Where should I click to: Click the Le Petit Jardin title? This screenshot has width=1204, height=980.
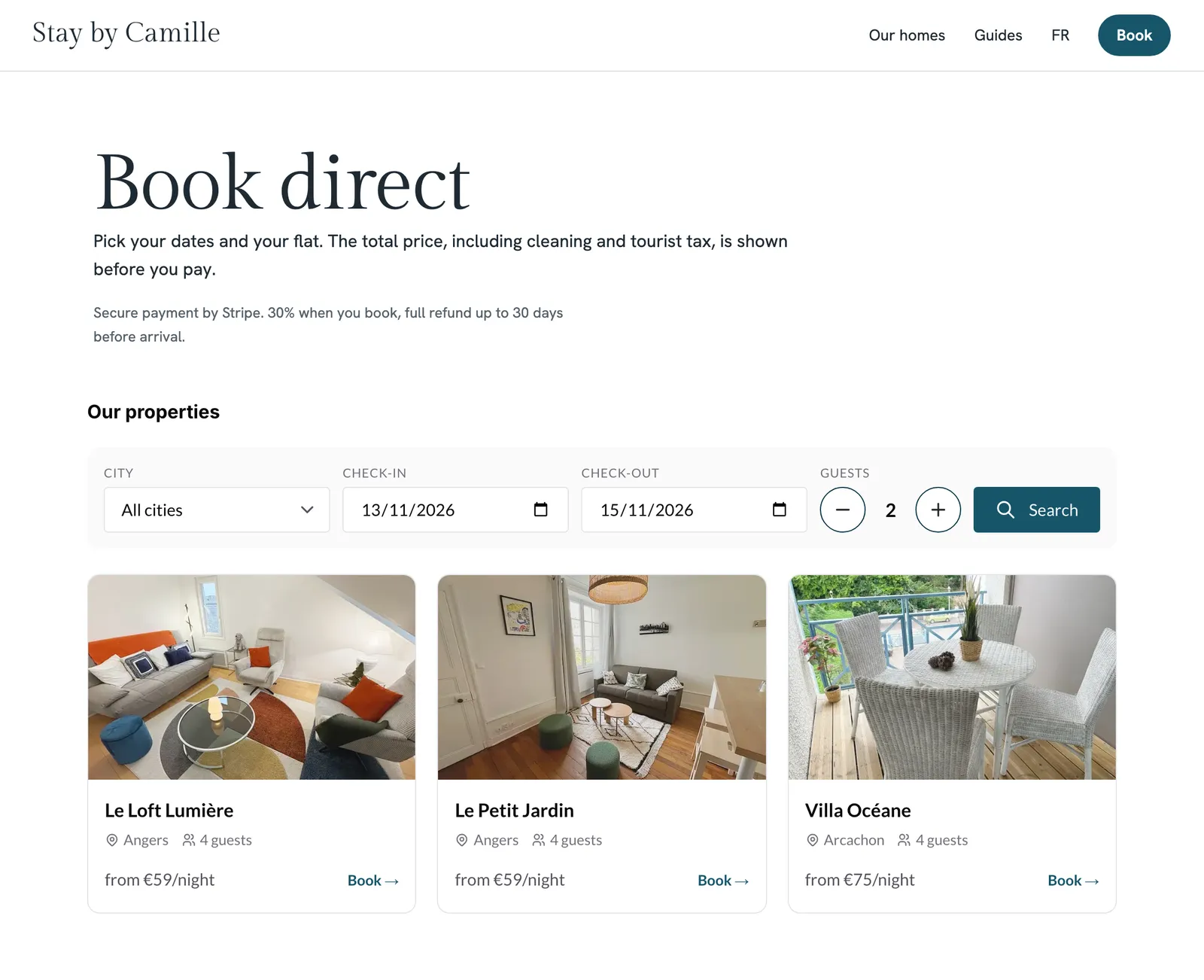[x=514, y=811]
